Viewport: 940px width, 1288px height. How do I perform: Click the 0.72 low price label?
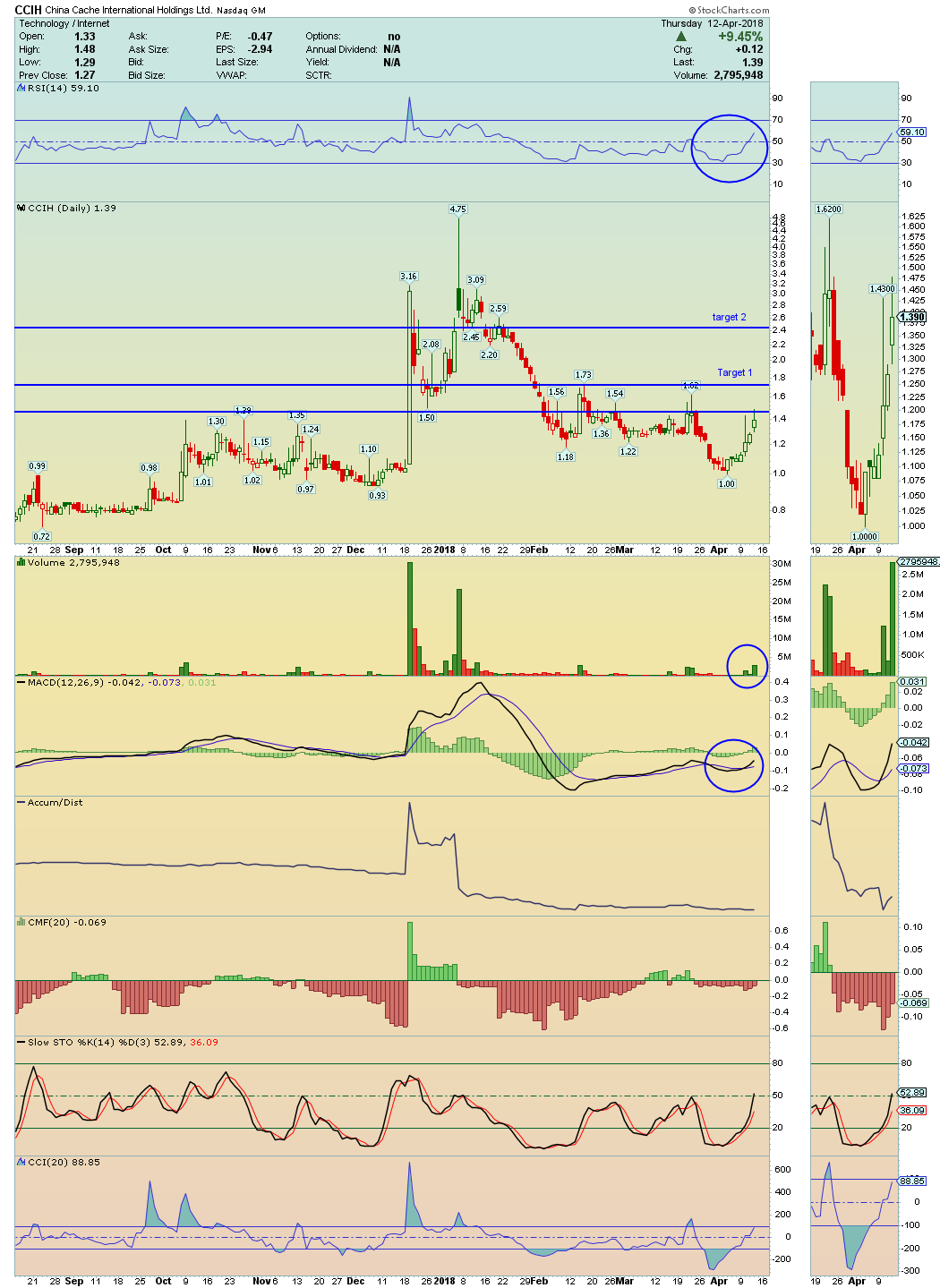click(x=41, y=536)
